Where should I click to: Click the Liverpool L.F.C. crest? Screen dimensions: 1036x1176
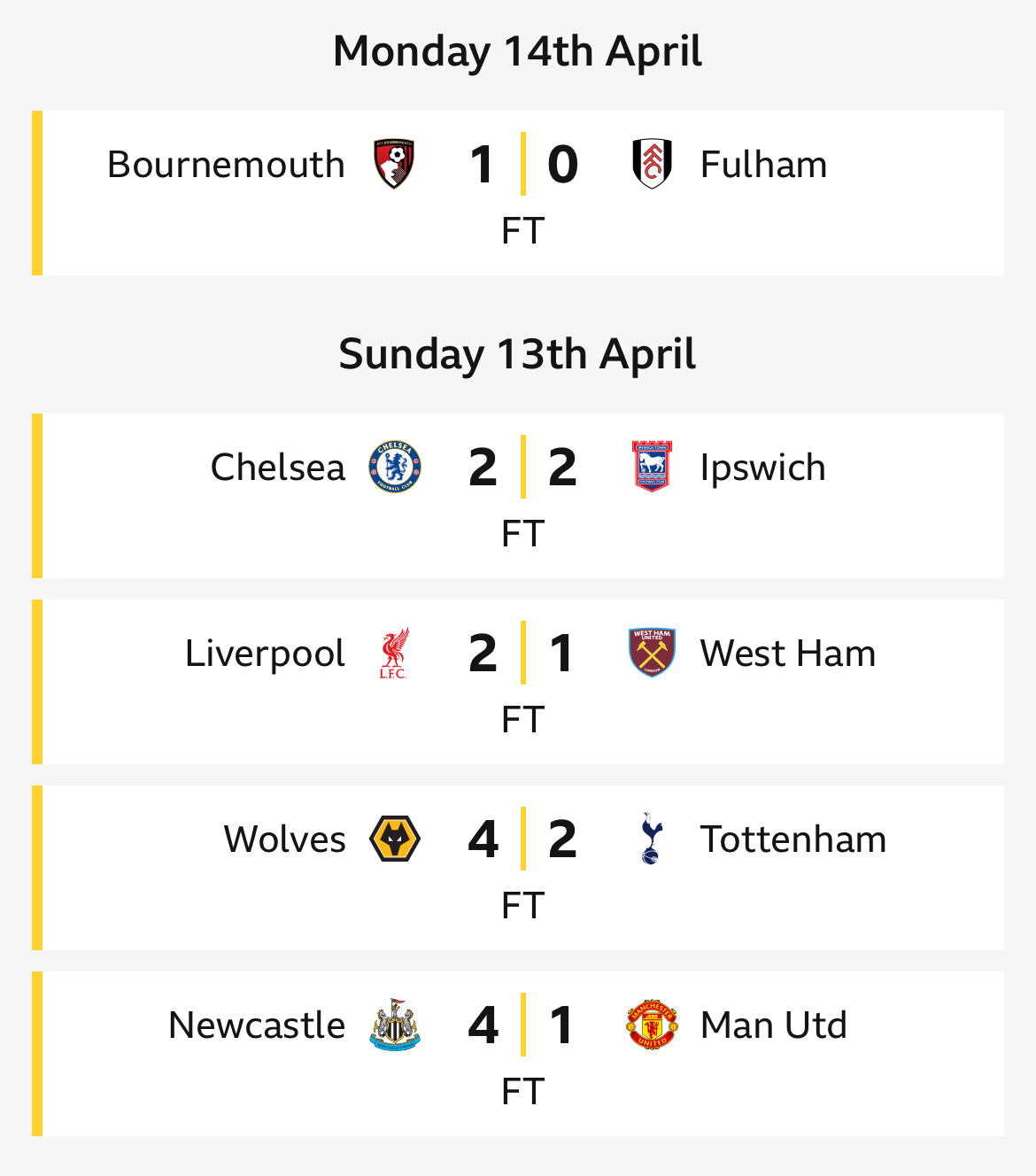(394, 653)
